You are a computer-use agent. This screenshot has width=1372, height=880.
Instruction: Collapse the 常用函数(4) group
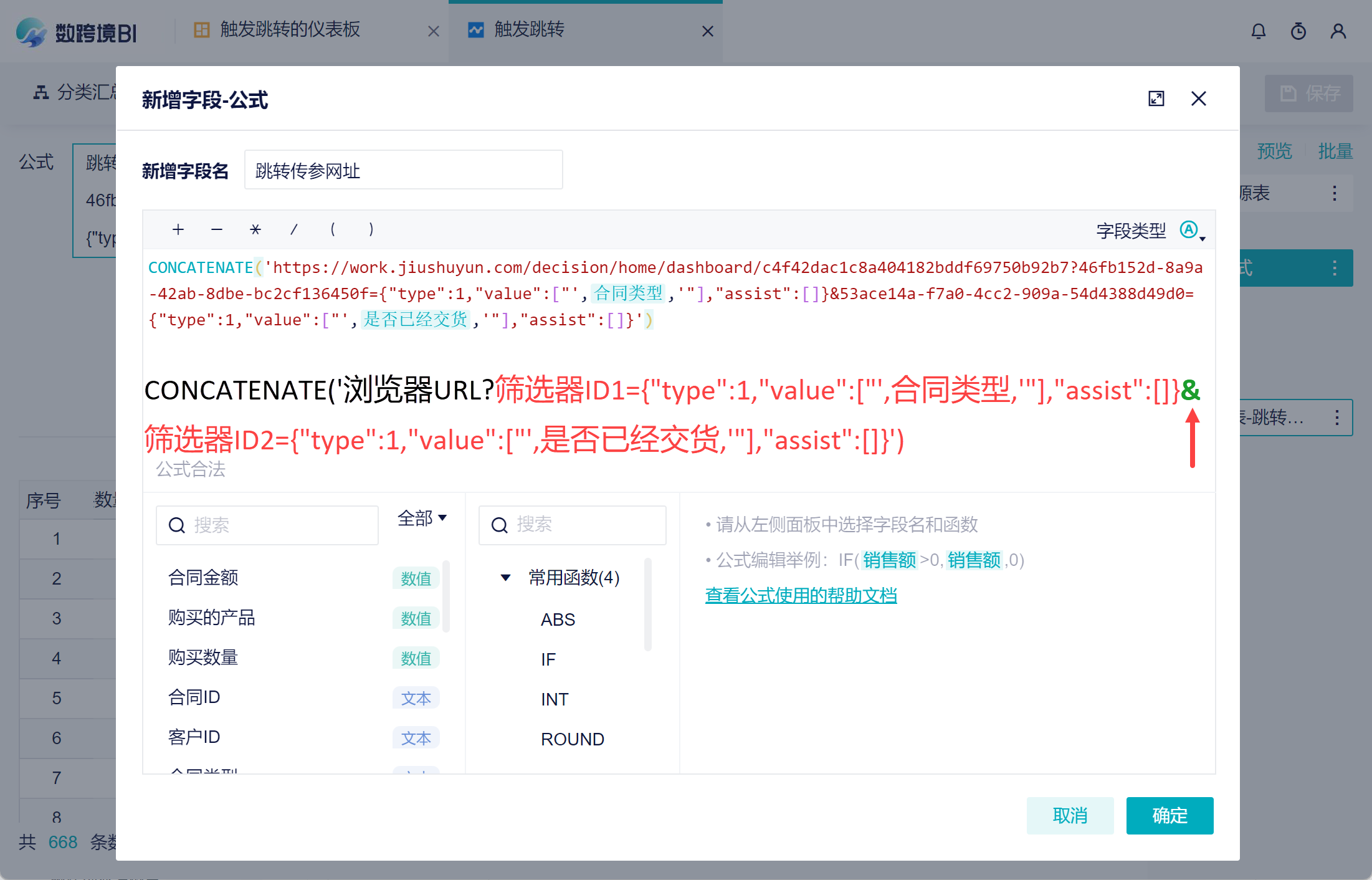(x=506, y=578)
